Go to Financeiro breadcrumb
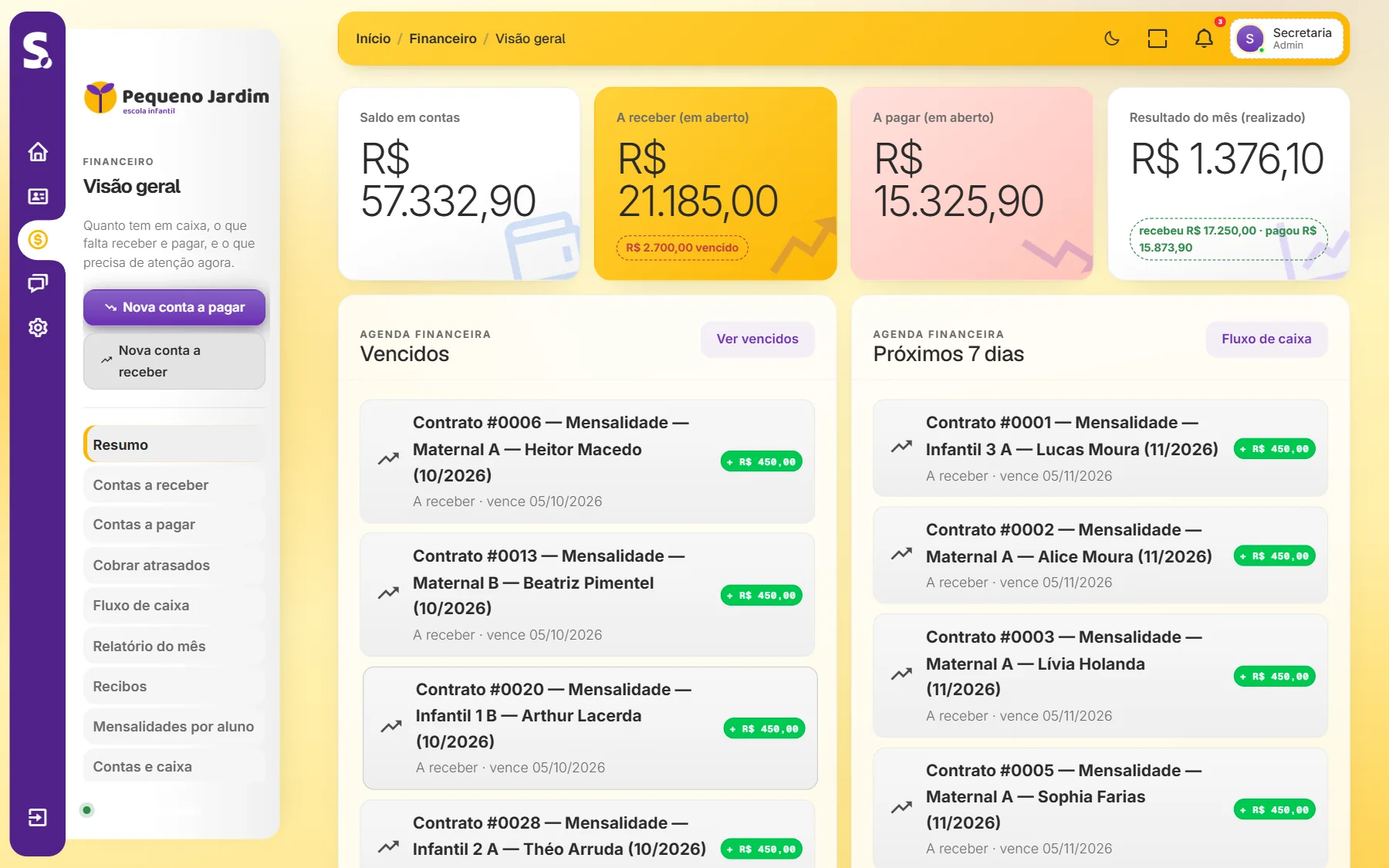 tap(443, 39)
